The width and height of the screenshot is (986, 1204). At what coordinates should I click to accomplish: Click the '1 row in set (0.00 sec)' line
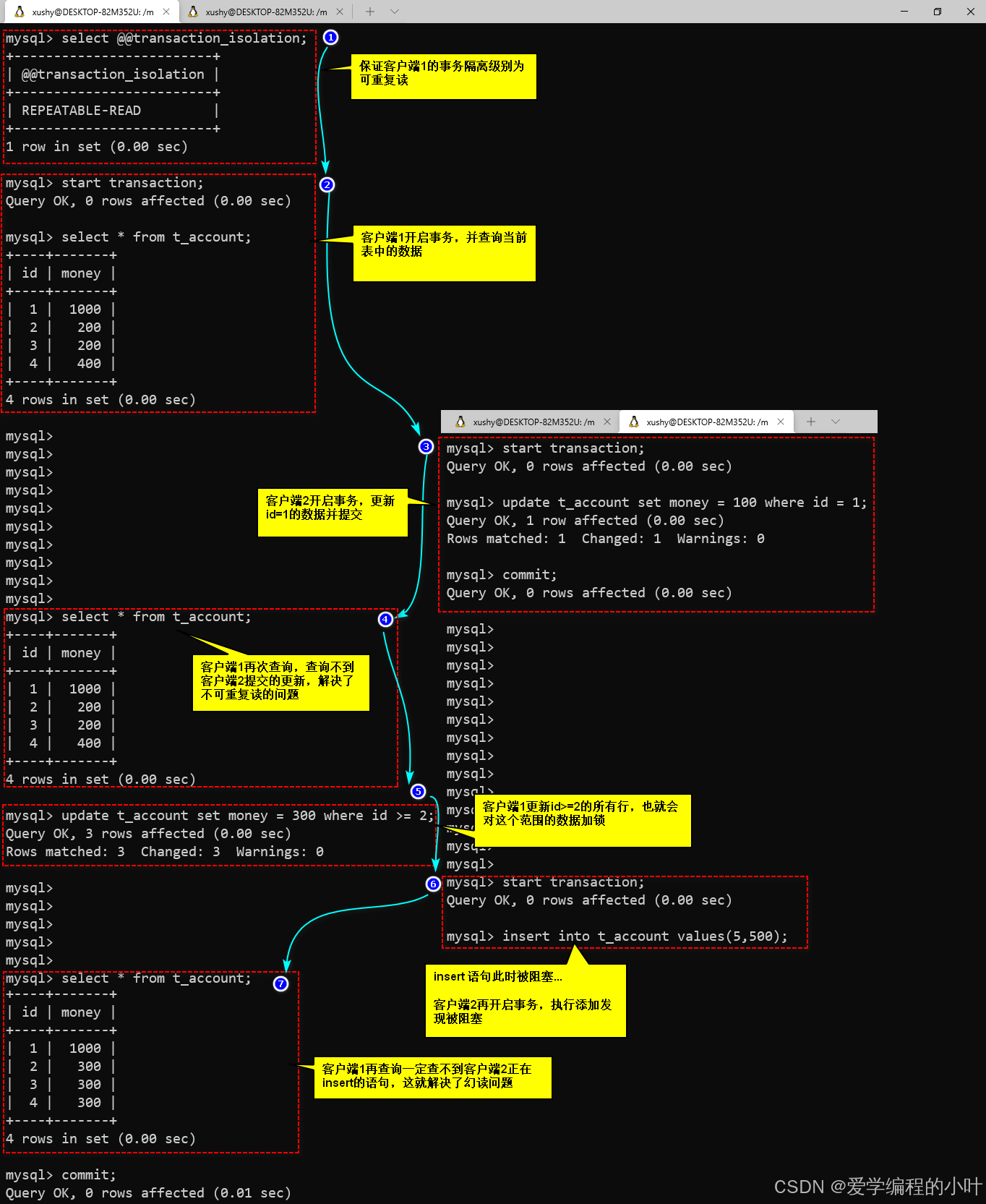97,147
